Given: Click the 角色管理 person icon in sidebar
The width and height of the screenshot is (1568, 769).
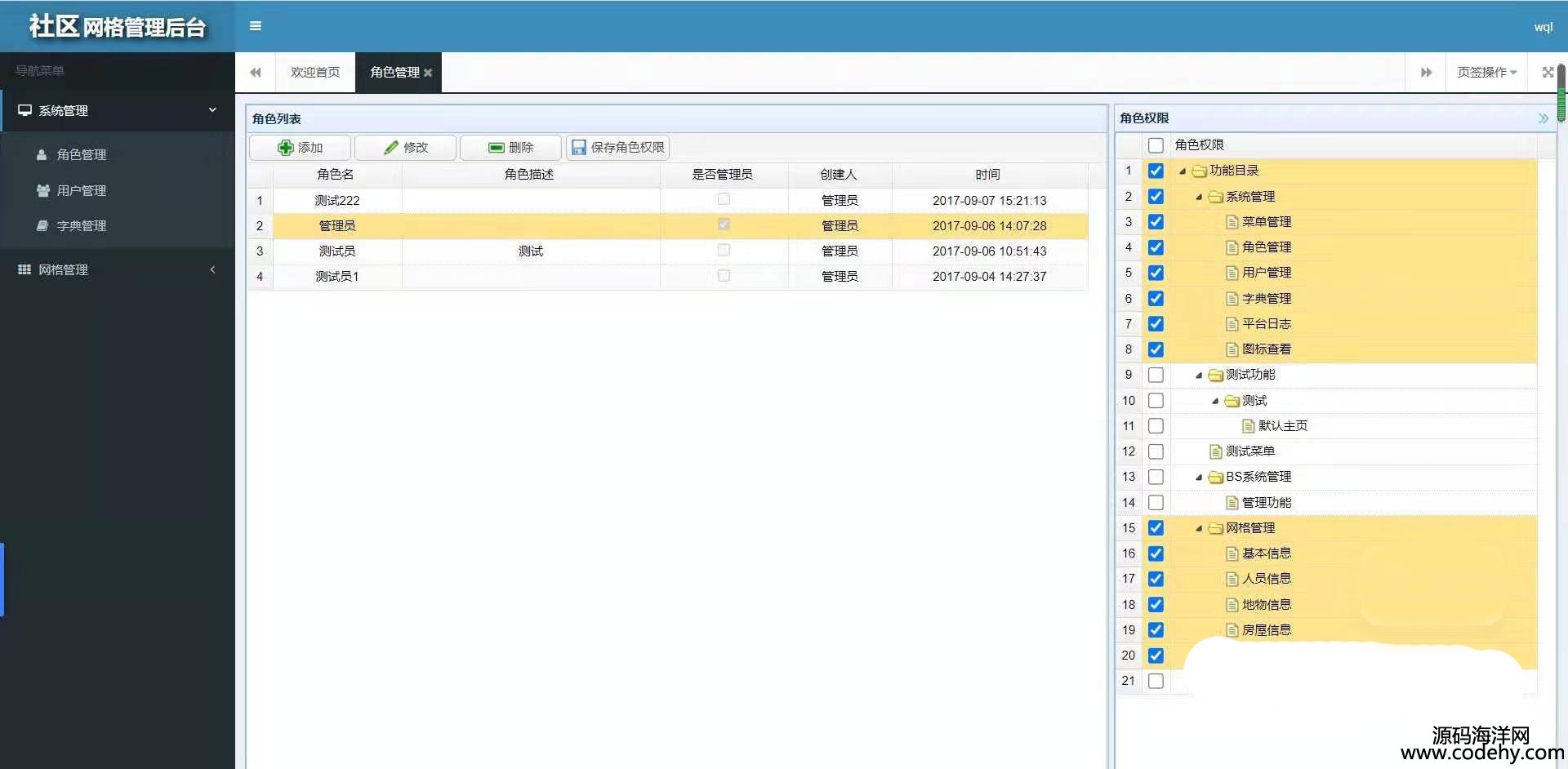Looking at the screenshot, I should (x=42, y=154).
